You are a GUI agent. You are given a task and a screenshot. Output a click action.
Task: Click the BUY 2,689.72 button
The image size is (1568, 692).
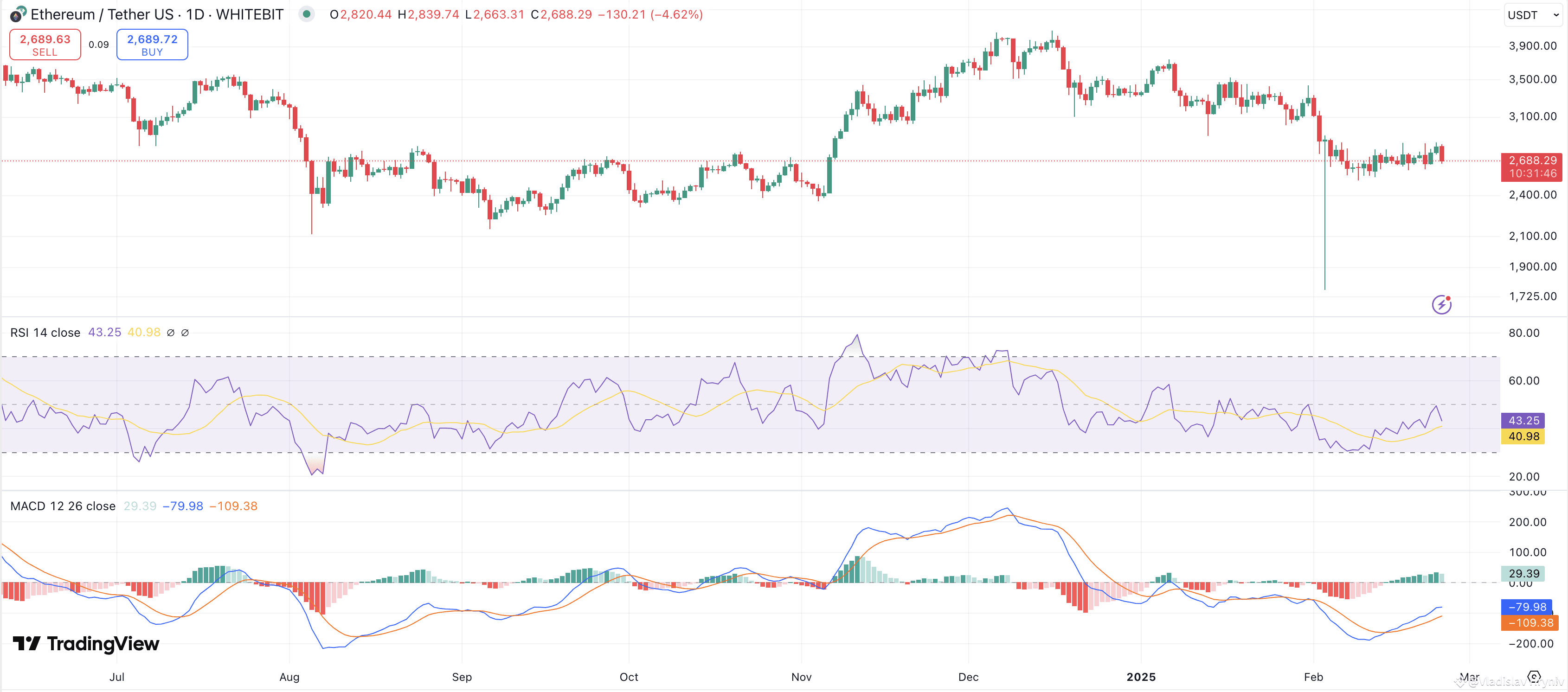pyautogui.click(x=152, y=45)
